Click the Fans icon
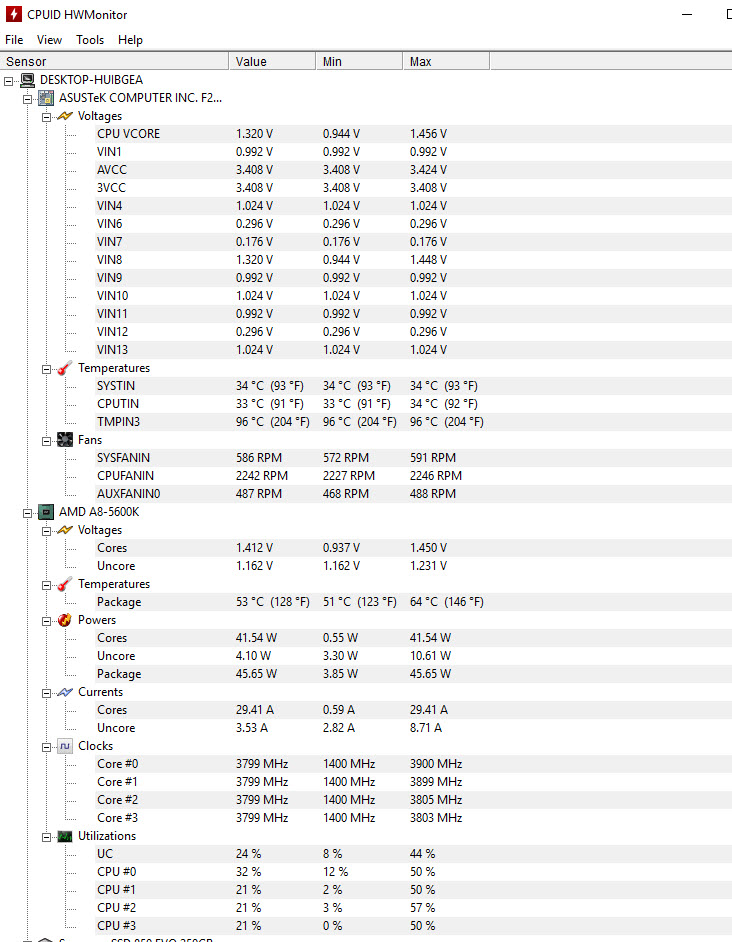 click(x=65, y=440)
